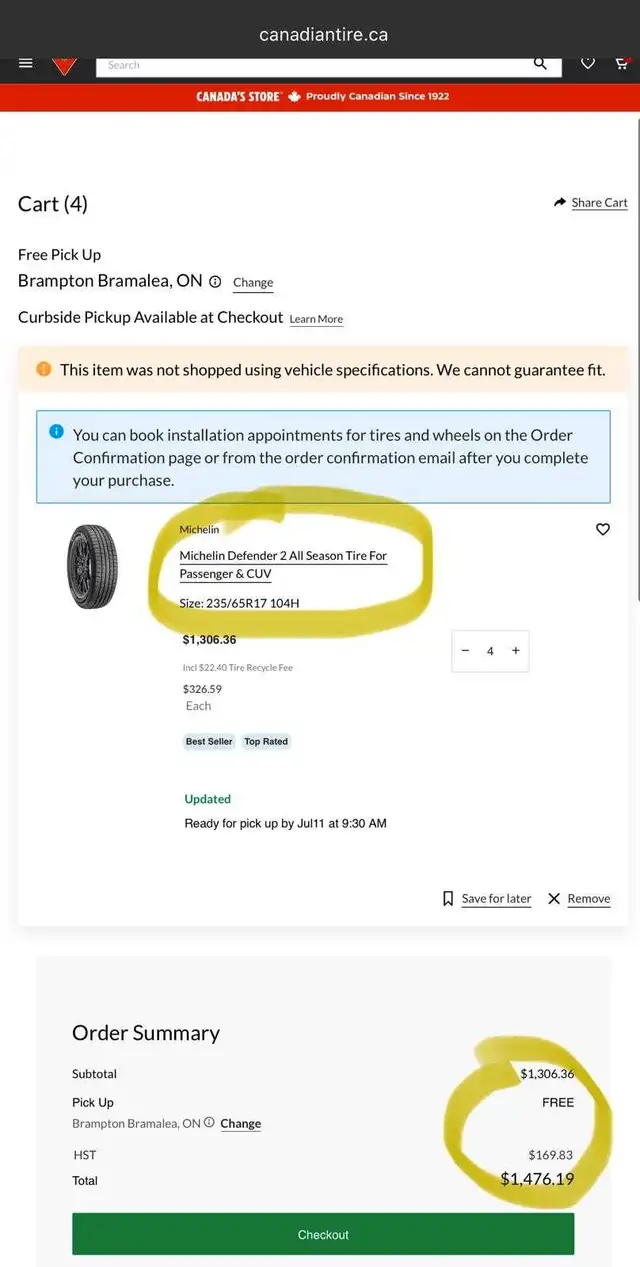Decrease tire quantity with minus button

click(x=465, y=650)
